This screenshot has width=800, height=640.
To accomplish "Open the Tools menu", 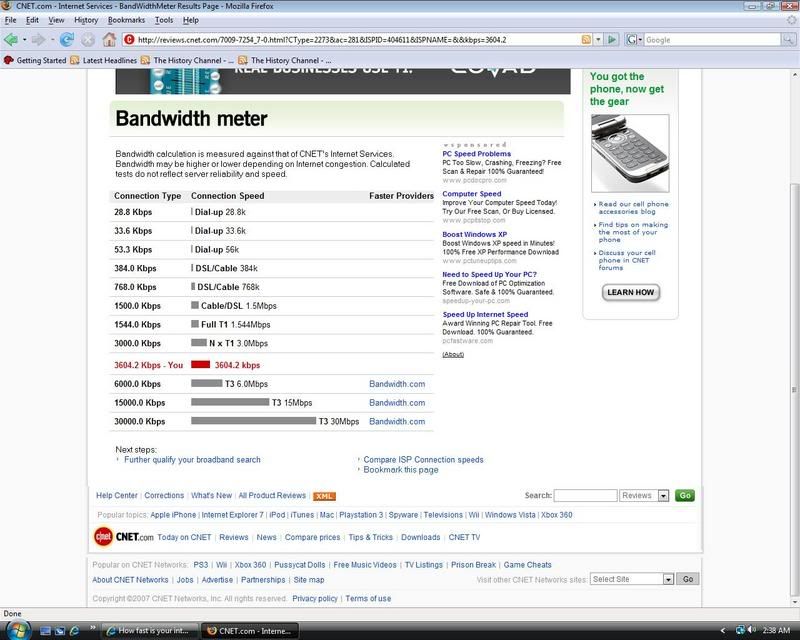I will [164, 20].
